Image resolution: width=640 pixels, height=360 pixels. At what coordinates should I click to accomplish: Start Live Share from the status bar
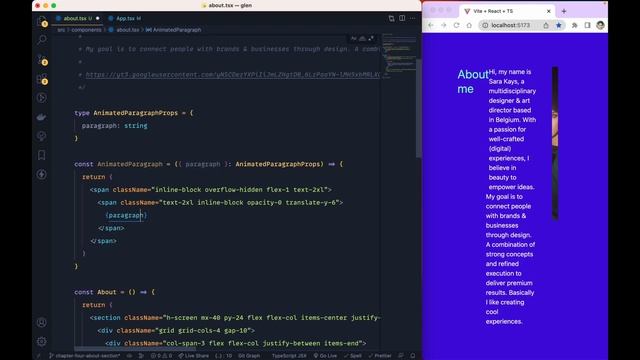(x=193, y=356)
